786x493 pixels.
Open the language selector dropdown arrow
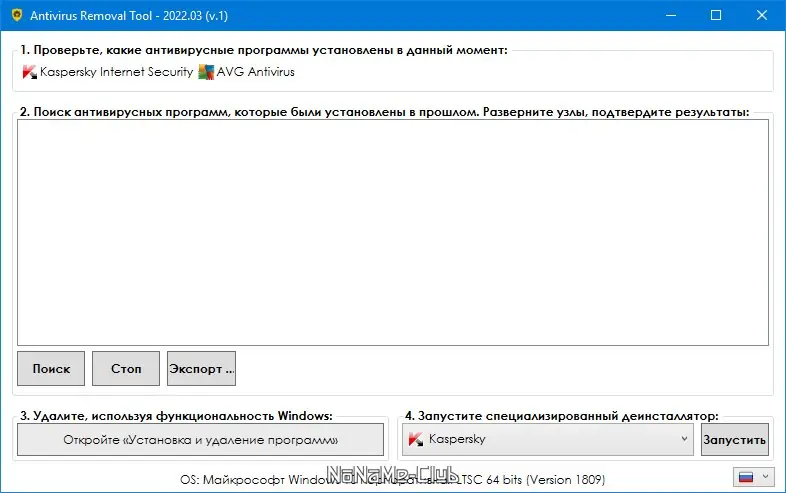[x=765, y=476]
